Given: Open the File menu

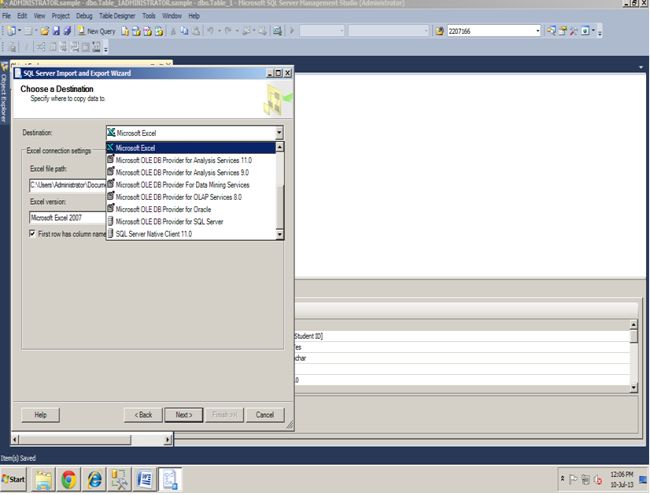Looking at the screenshot, I should tap(6, 16).
